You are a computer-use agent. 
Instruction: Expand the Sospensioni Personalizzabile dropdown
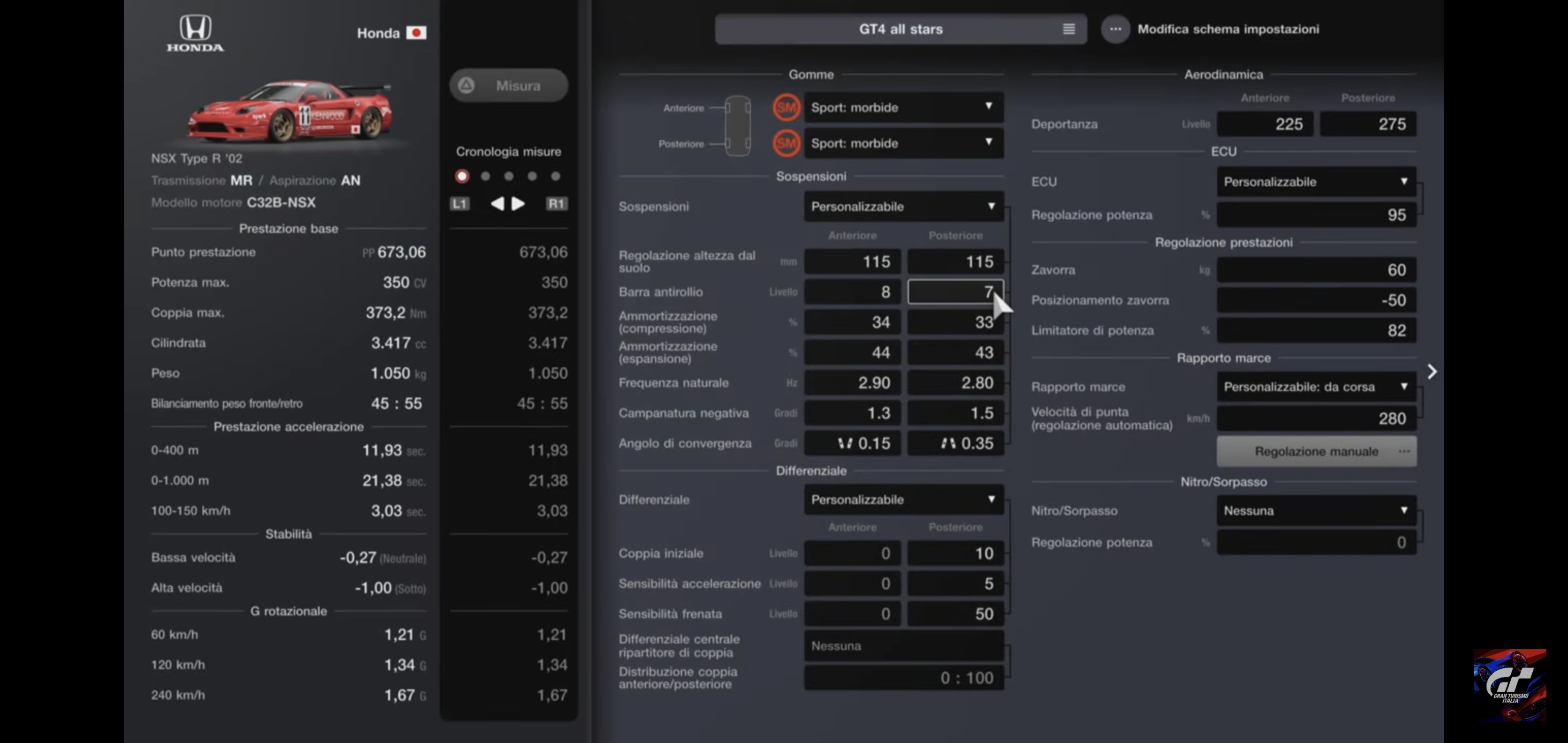point(903,206)
